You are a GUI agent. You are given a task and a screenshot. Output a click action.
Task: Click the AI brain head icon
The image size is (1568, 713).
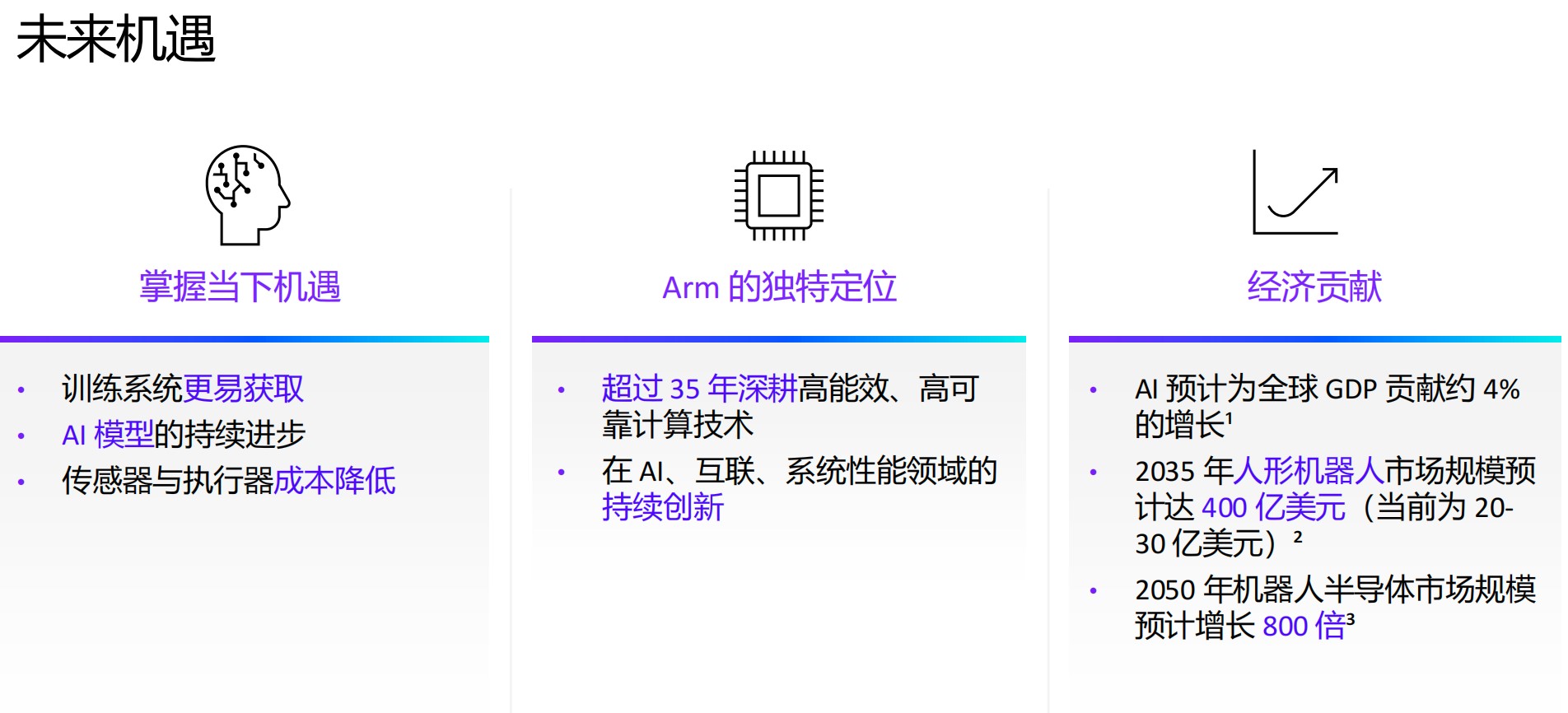[x=247, y=195]
